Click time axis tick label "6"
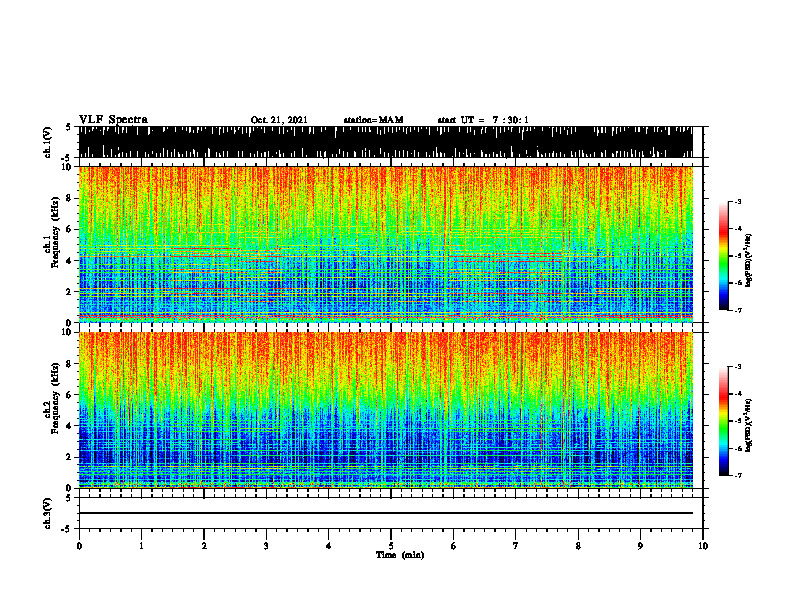The height and width of the screenshot is (612, 792). [x=454, y=546]
